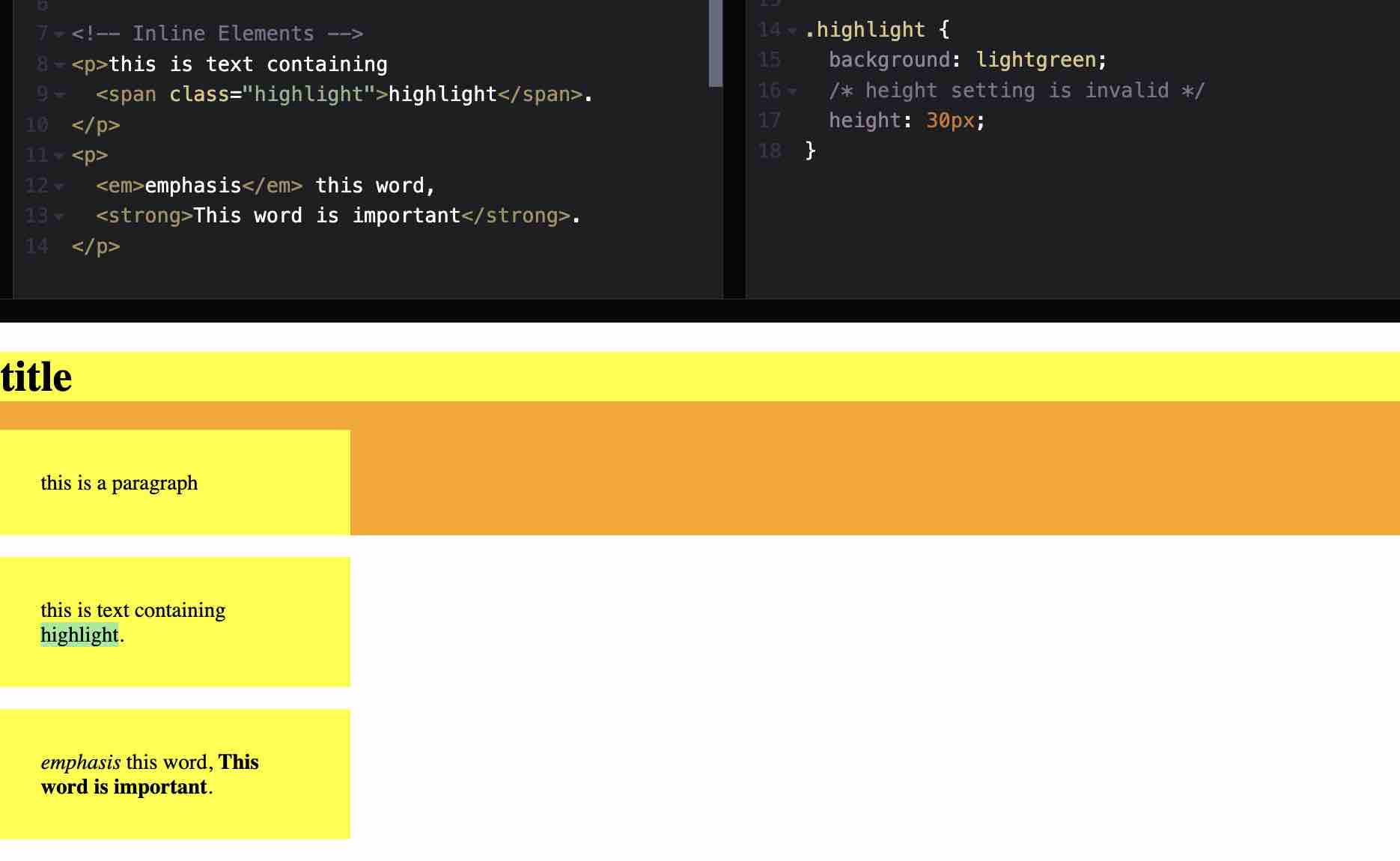Viewport: 1400px width, 861px height.
Task: Click 'this is text containing' on HTML line 8
Action: point(249,64)
